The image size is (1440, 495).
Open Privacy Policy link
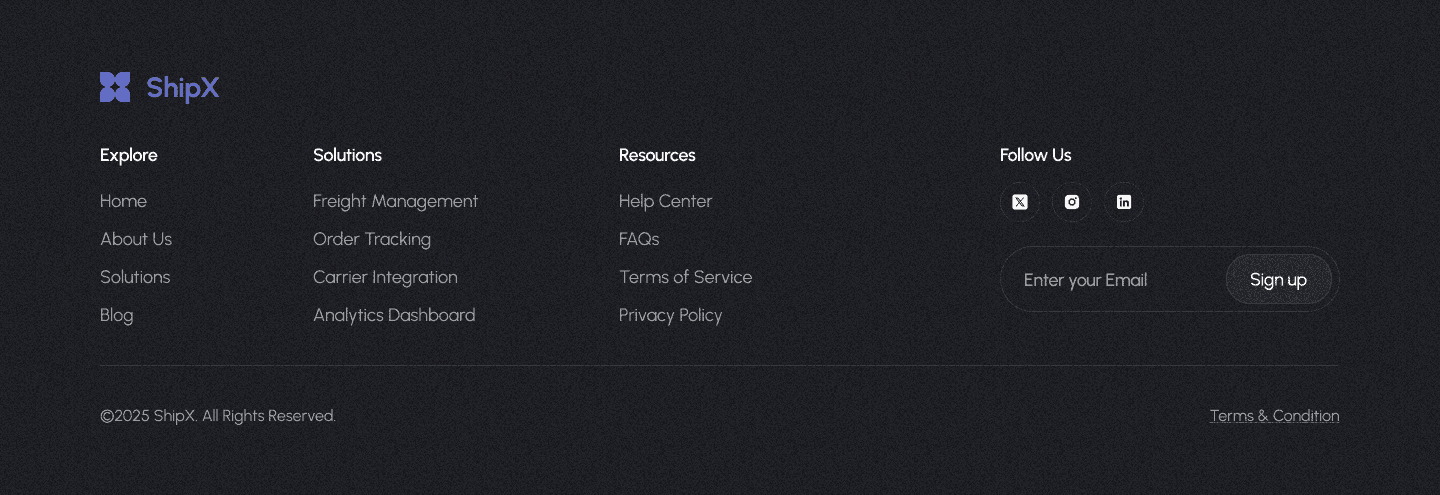click(670, 315)
